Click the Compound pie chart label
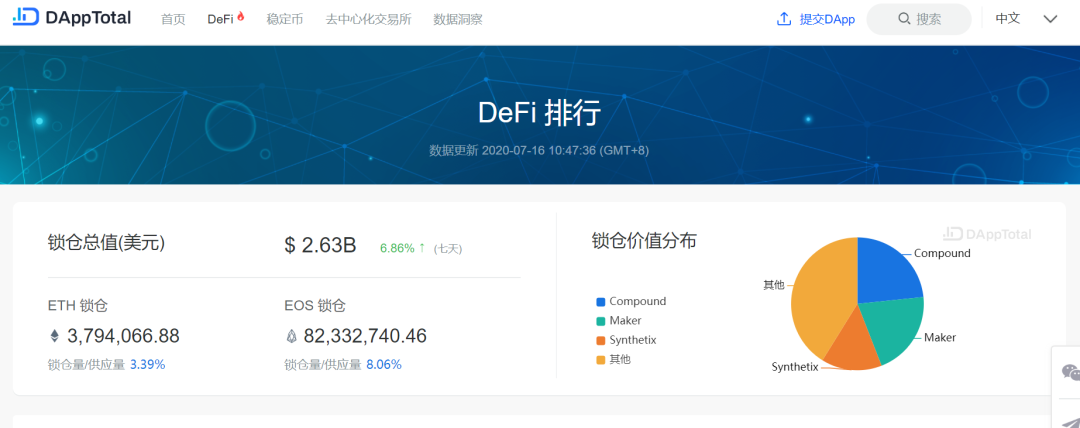The image size is (1080, 428). (942, 253)
